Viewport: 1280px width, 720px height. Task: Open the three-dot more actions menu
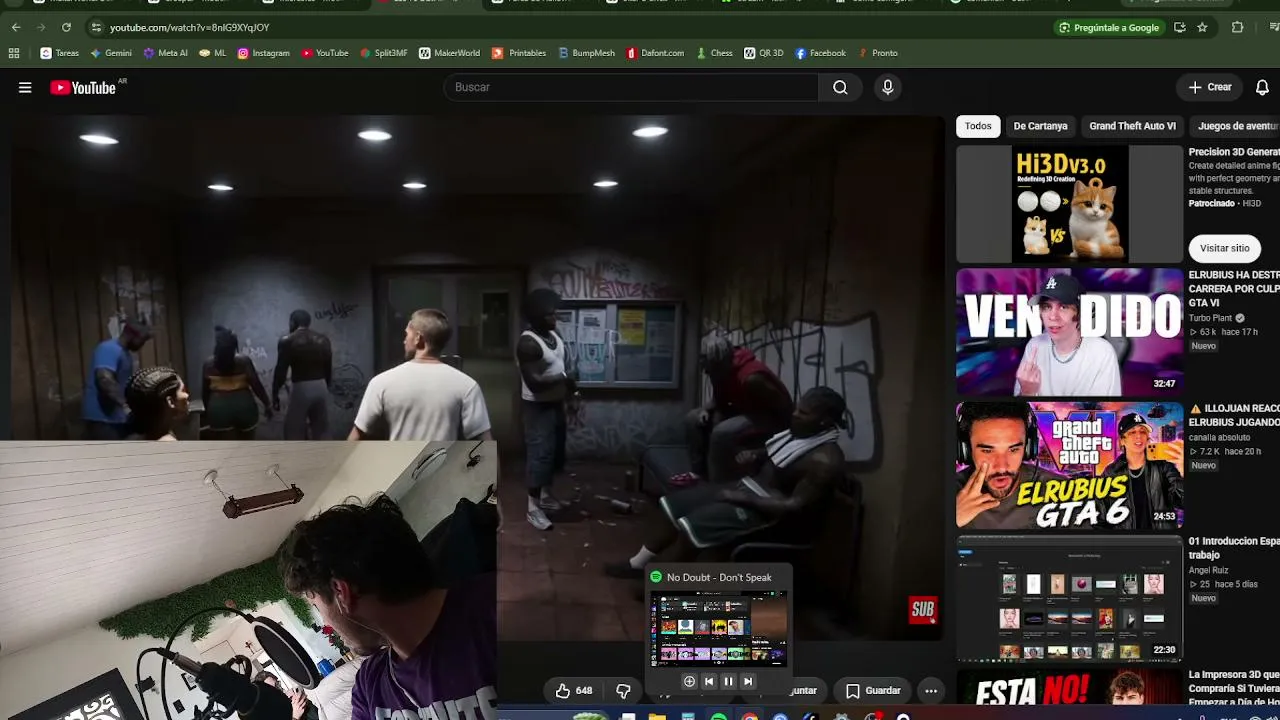pos(931,691)
